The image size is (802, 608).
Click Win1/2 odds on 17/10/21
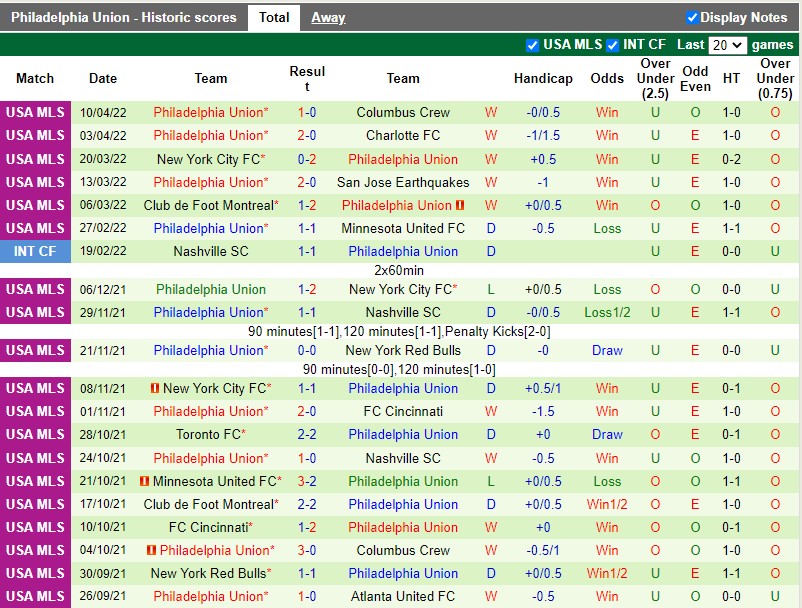pos(607,505)
